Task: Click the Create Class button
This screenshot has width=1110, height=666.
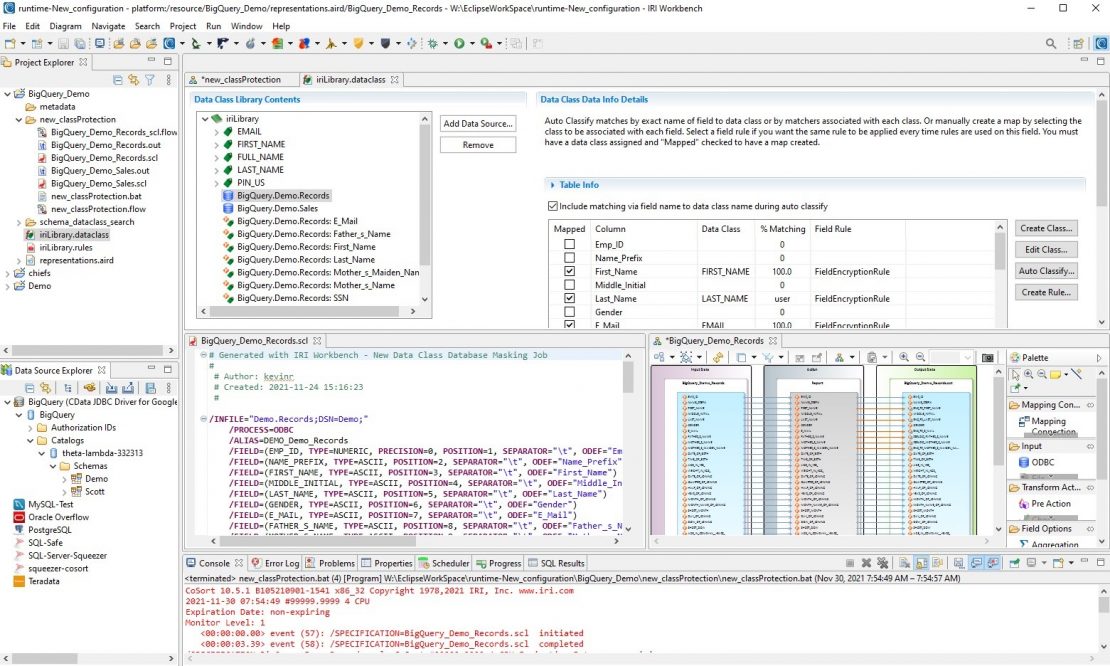Action: coord(1046,229)
